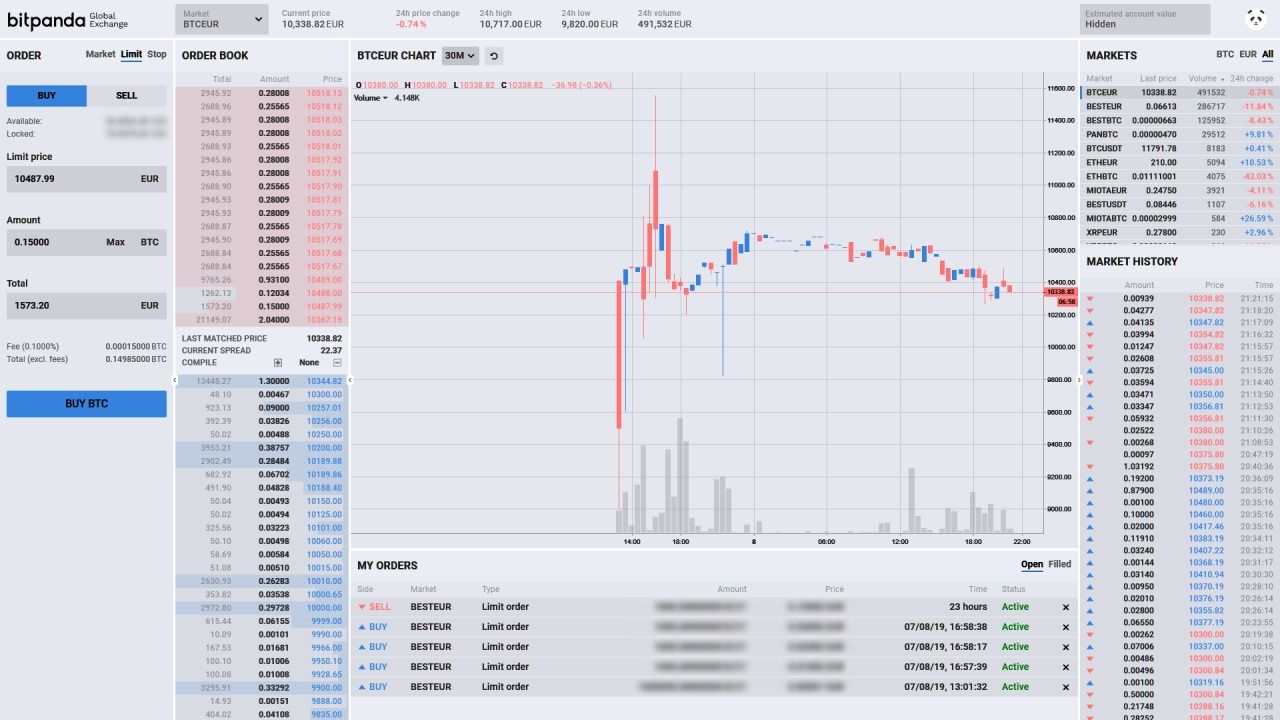The height and width of the screenshot is (720, 1280).
Task: Show All markets
Action: pyautogui.click(x=1268, y=55)
